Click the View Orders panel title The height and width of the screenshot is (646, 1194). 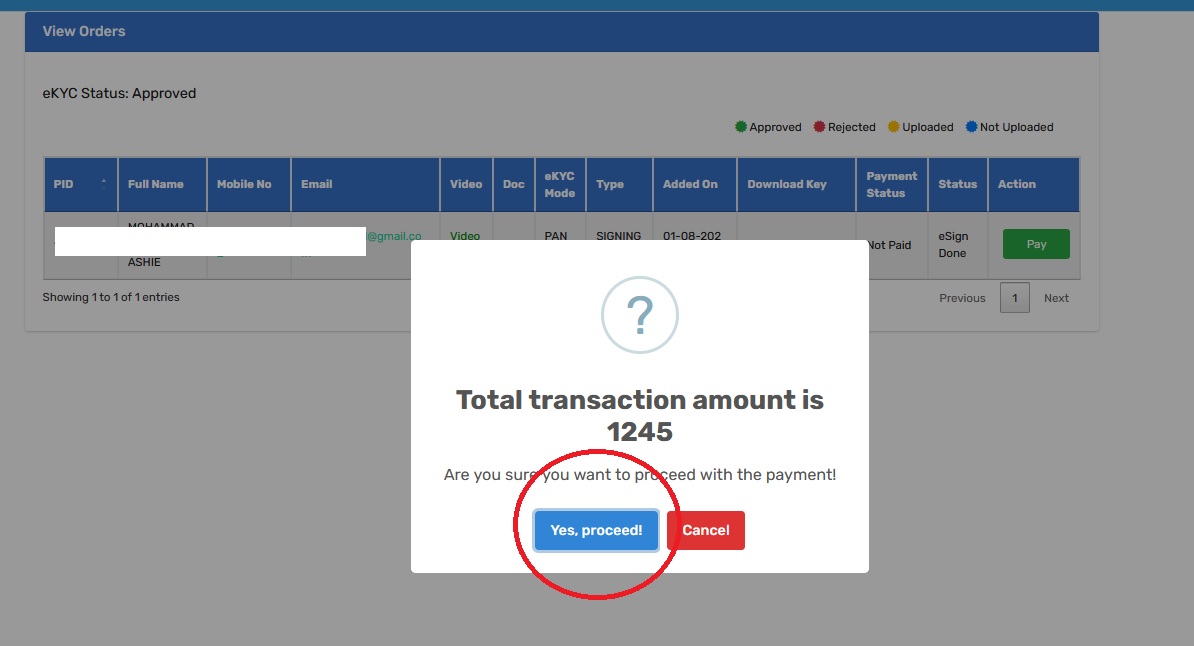[84, 32]
